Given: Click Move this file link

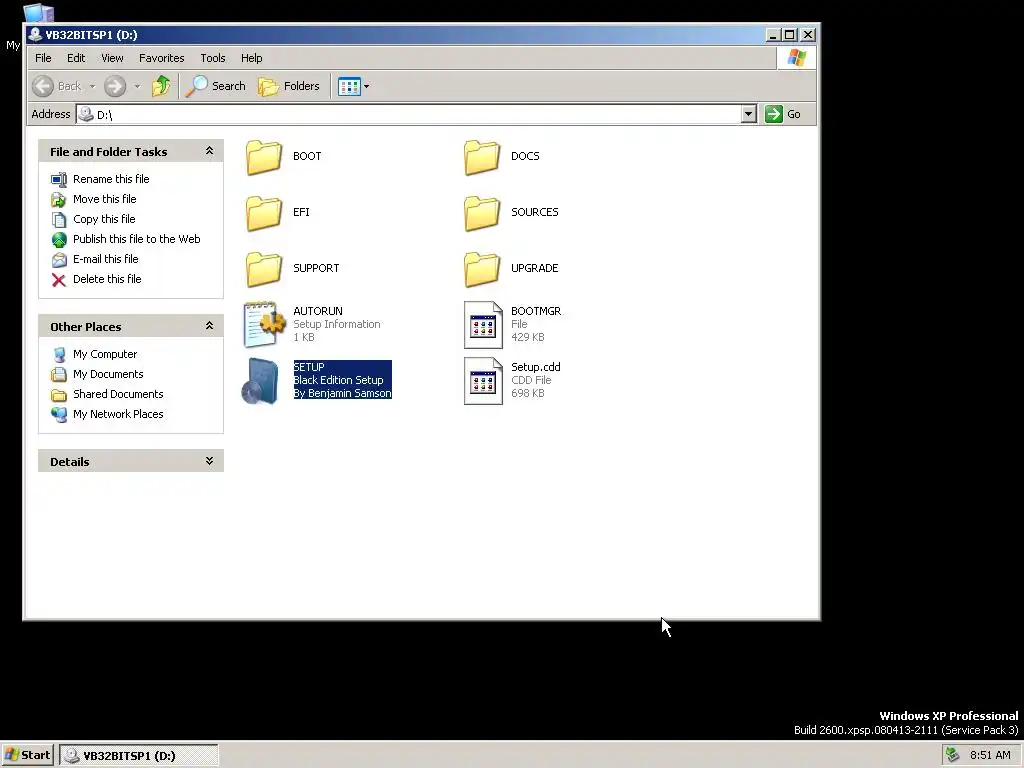Looking at the screenshot, I should pos(104,199).
